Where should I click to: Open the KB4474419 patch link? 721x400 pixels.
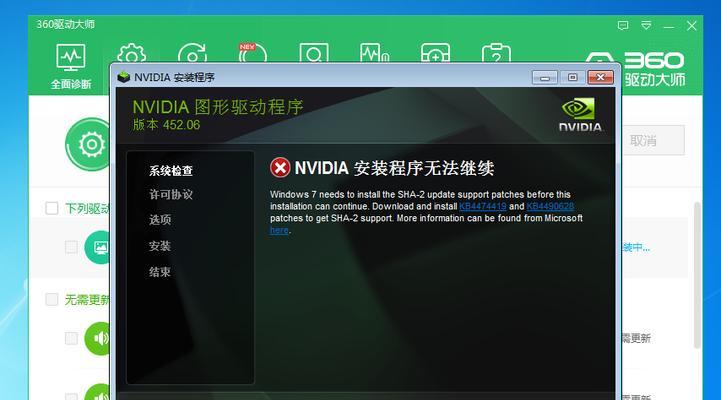point(482,206)
